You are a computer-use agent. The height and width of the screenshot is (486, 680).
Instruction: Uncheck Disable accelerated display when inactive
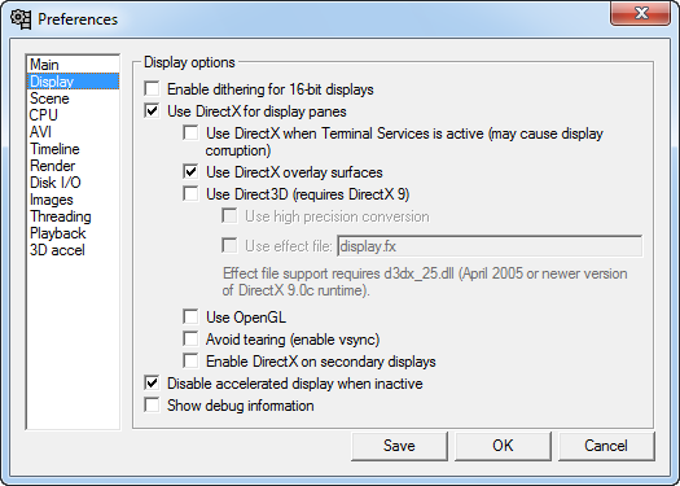[x=152, y=383]
